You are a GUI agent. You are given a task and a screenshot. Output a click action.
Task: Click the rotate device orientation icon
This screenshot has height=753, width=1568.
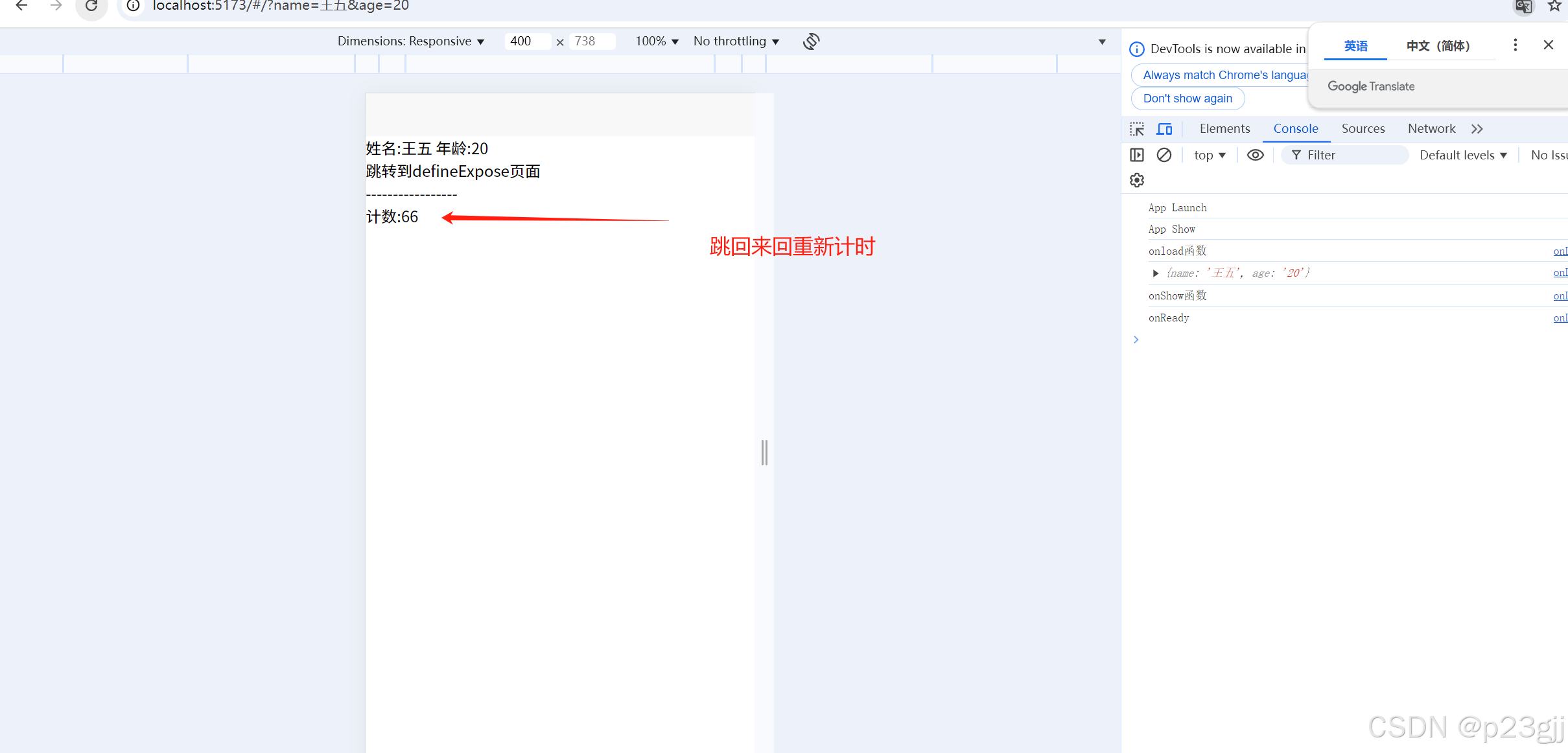tap(811, 41)
